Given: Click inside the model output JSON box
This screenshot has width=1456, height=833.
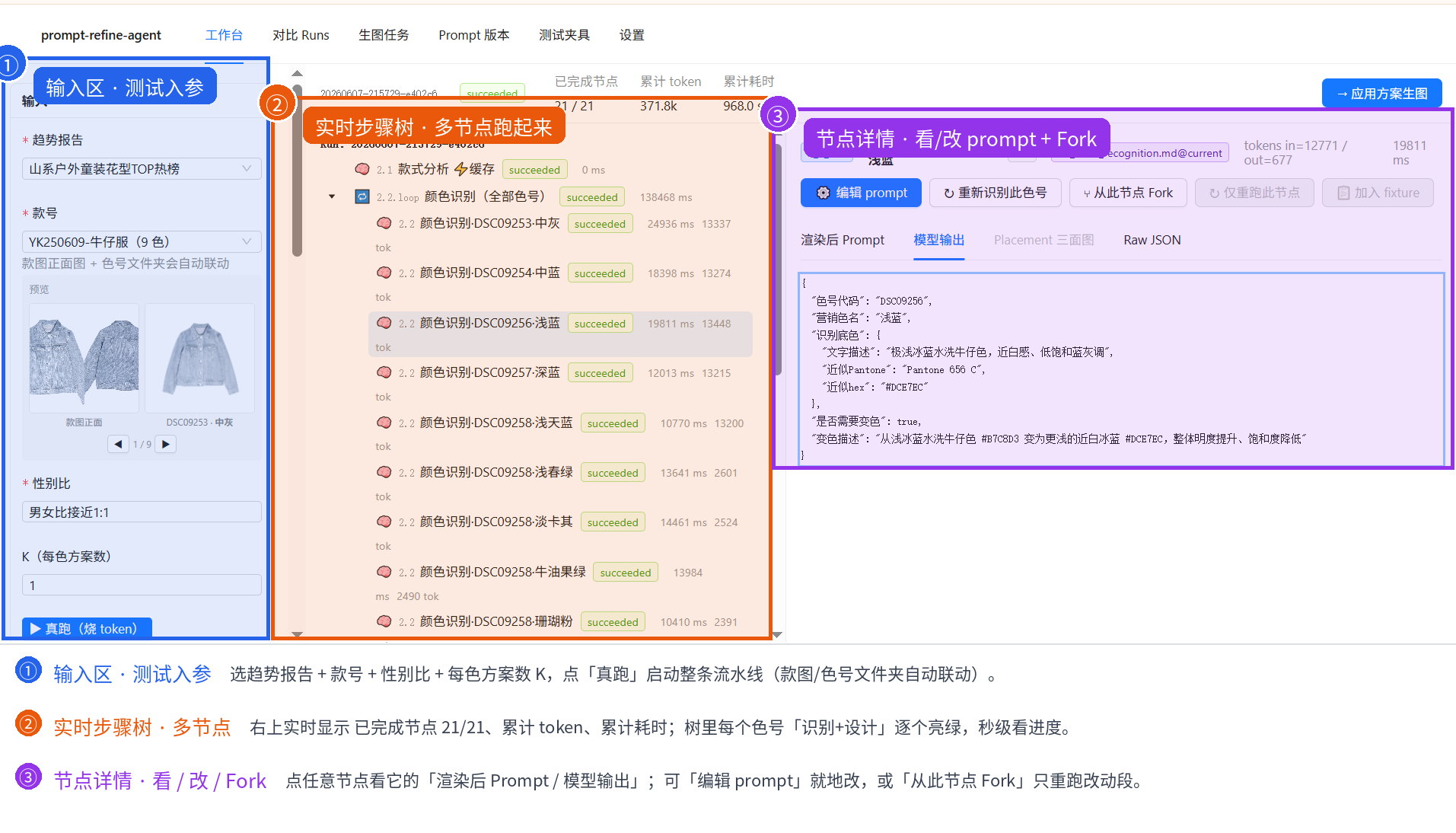Looking at the screenshot, I should point(1121,369).
